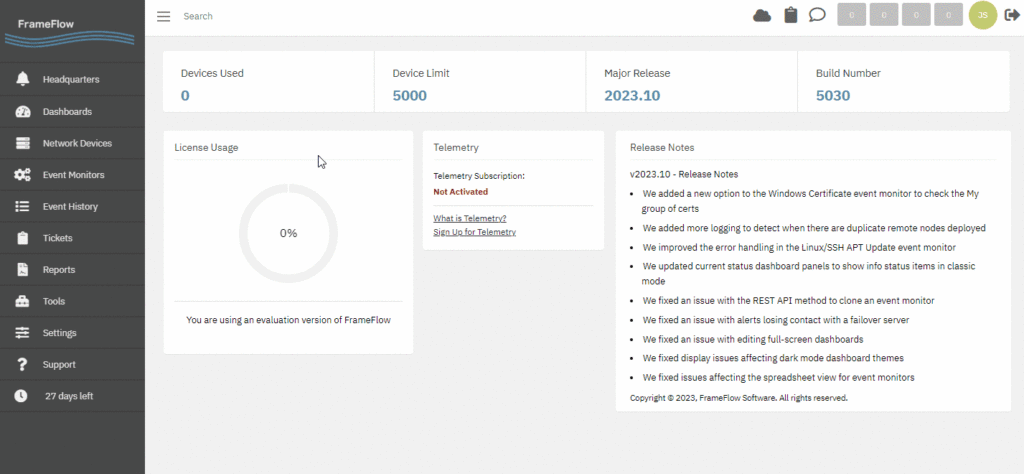Select Event Monitors in sidebar

pyautogui.click(x=74, y=175)
